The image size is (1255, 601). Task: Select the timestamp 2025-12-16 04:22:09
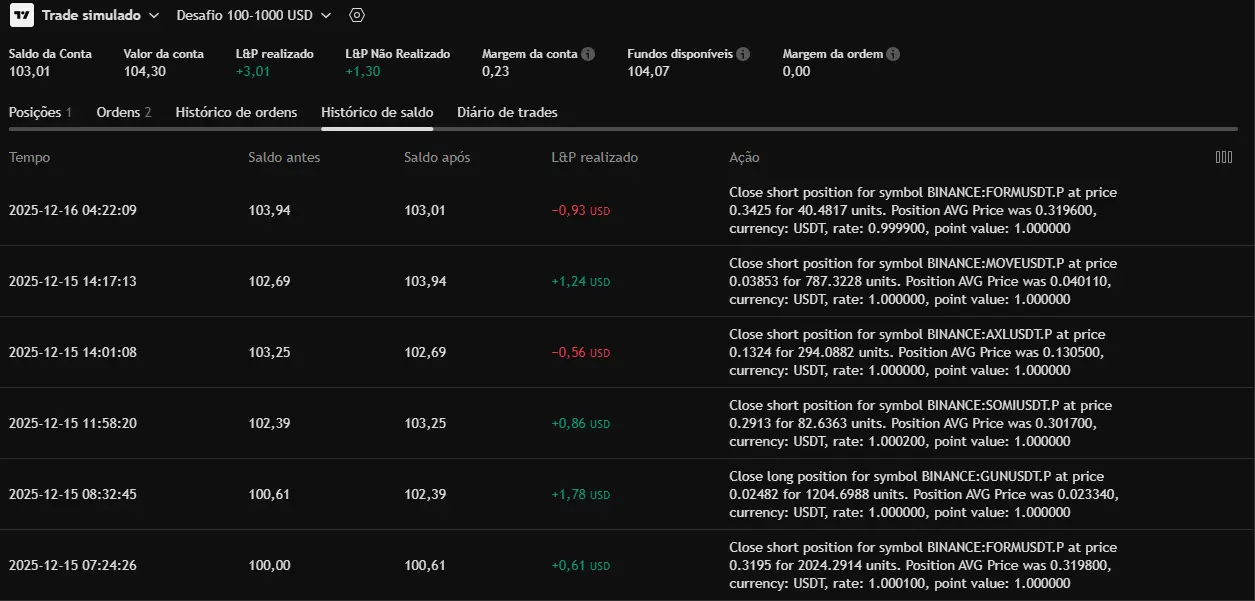click(x=72, y=210)
